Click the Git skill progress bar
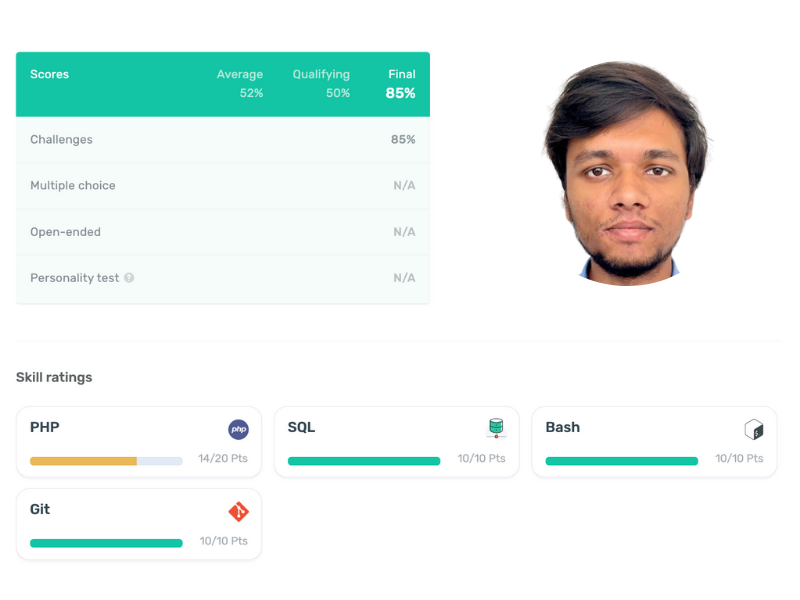Screen dimensions: 800x600 pyautogui.click(x=106, y=543)
